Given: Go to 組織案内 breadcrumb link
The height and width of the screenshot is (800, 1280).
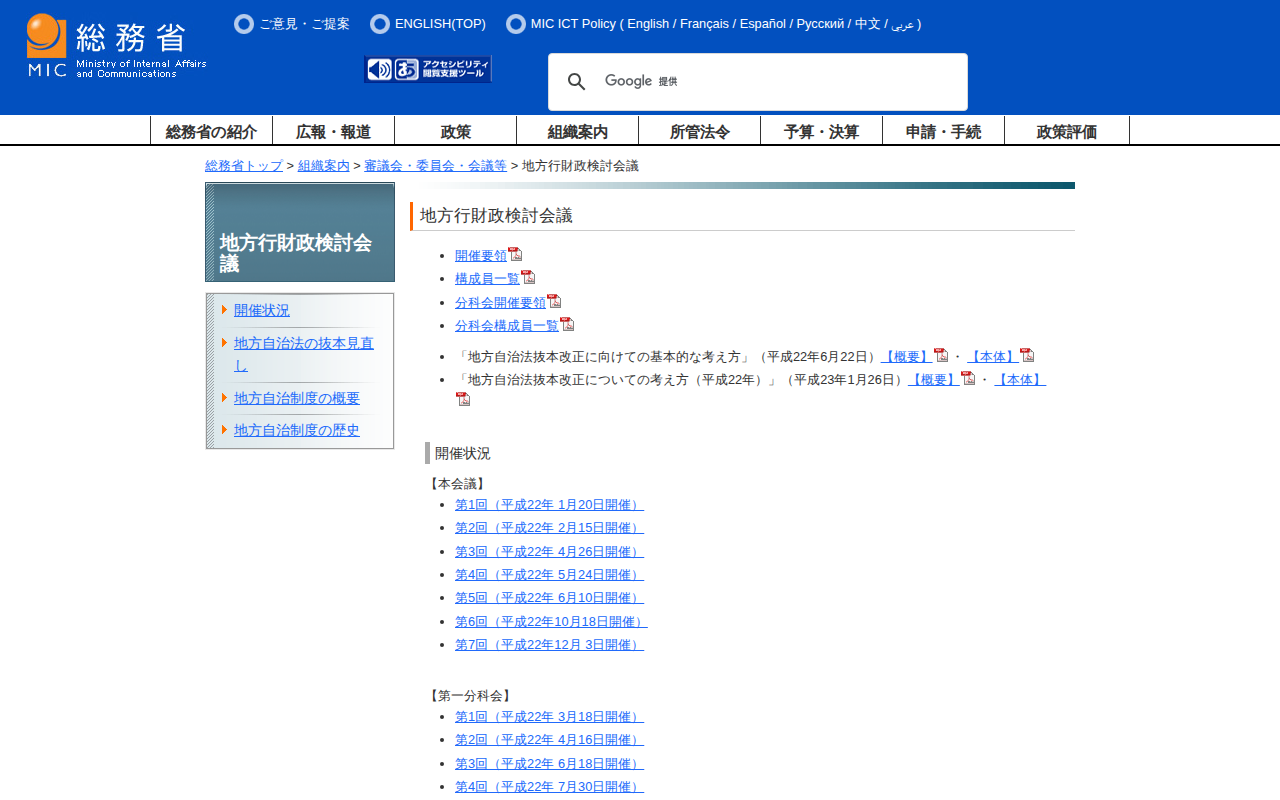Looking at the screenshot, I should coord(323,166).
